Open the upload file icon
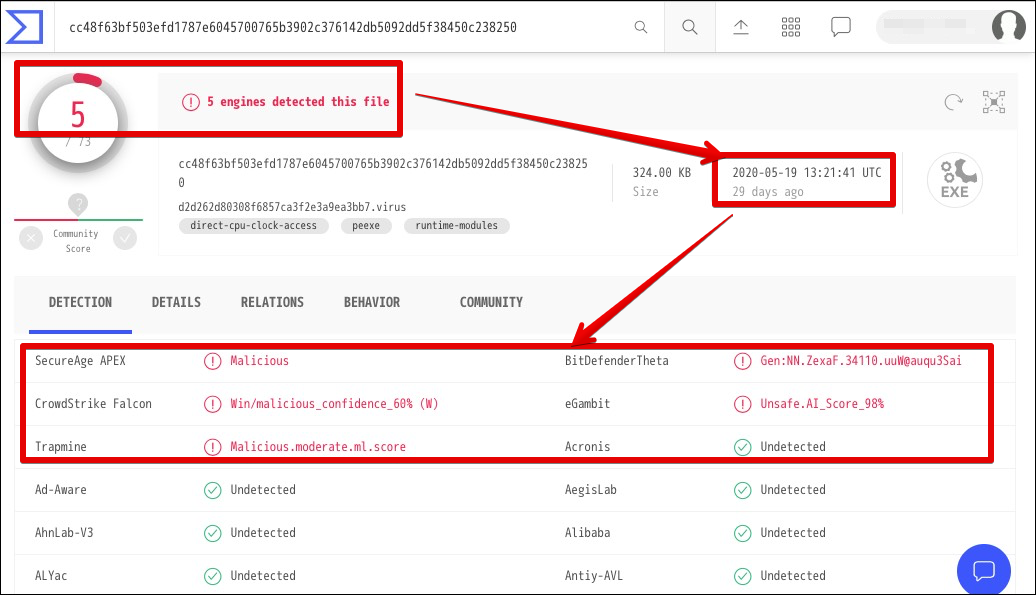Image resolution: width=1036 pixels, height=595 pixels. click(741, 27)
